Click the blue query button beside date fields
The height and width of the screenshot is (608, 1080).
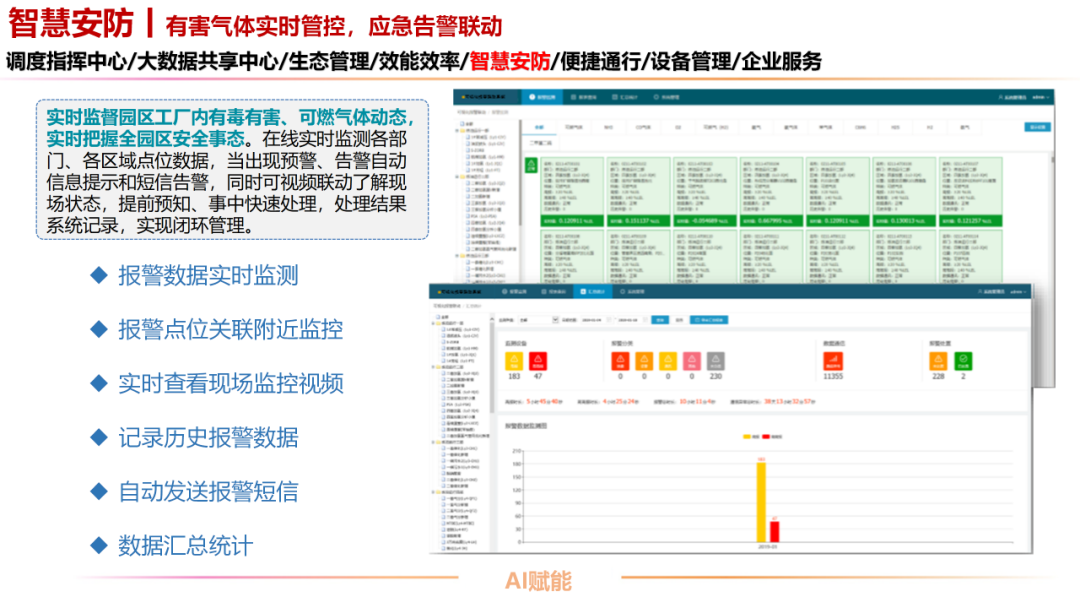coord(661,320)
